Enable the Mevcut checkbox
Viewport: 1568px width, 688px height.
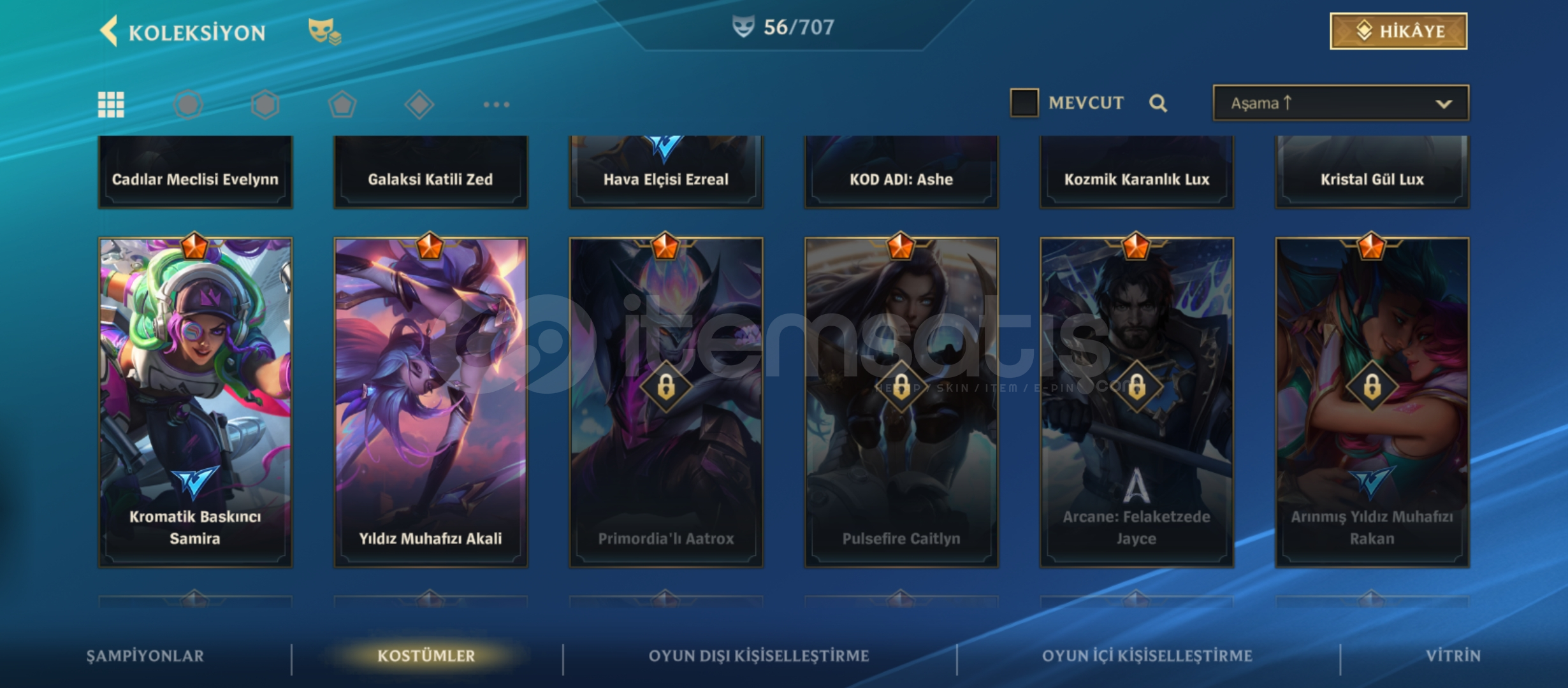pos(1024,103)
